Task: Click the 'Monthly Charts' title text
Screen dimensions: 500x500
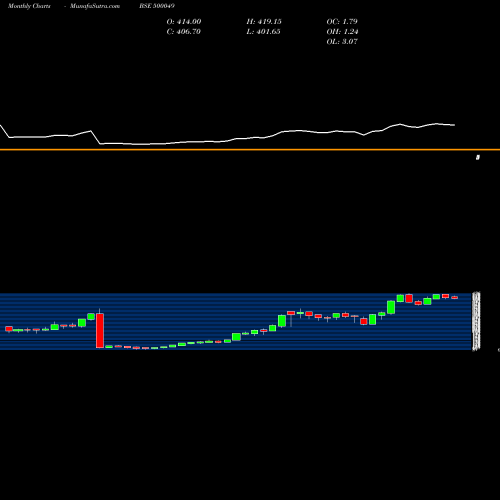Action: (x=29, y=6)
